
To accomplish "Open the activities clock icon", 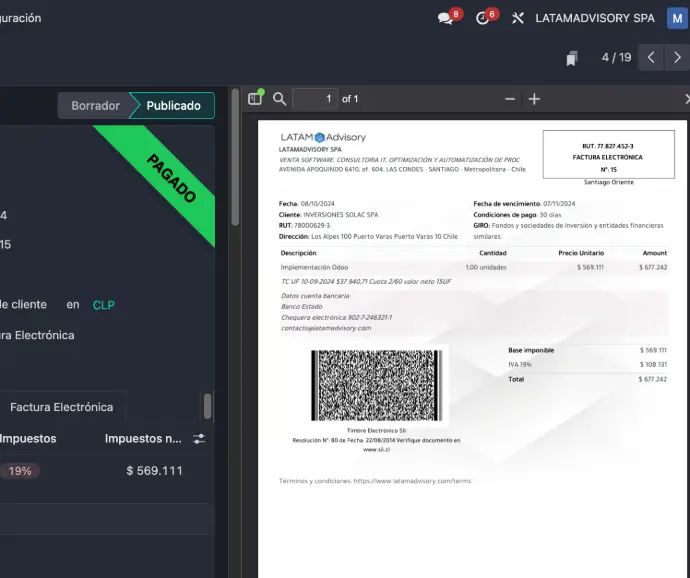I will tap(482, 18).
